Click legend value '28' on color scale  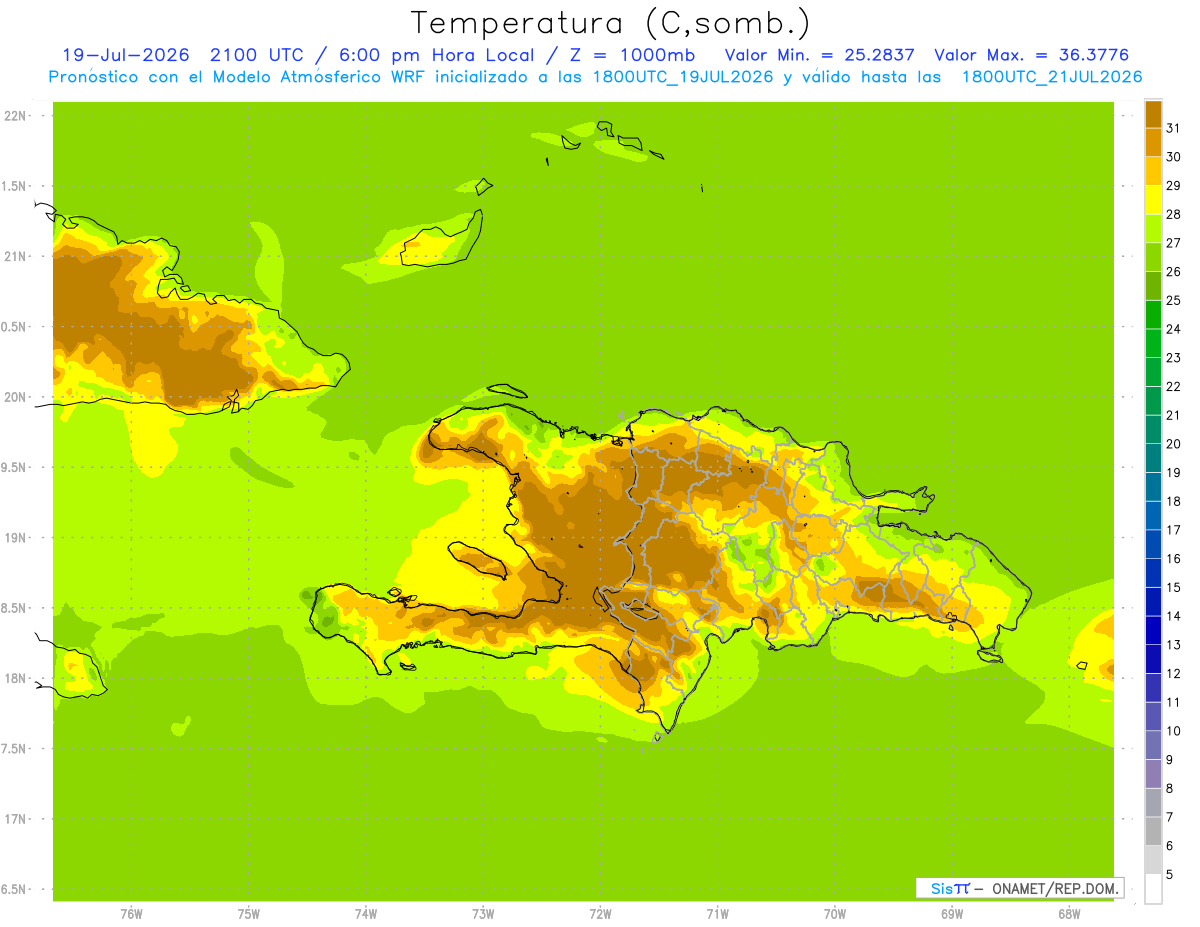[1174, 214]
